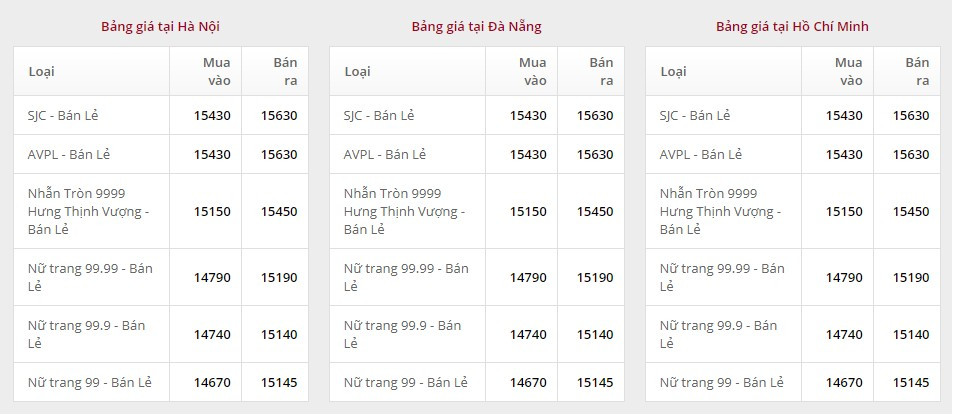Click 'Nữ trang 99.99' label in Hà Nội table
This screenshot has width=954, height=415.
pyautogui.click(x=90, y=269)
